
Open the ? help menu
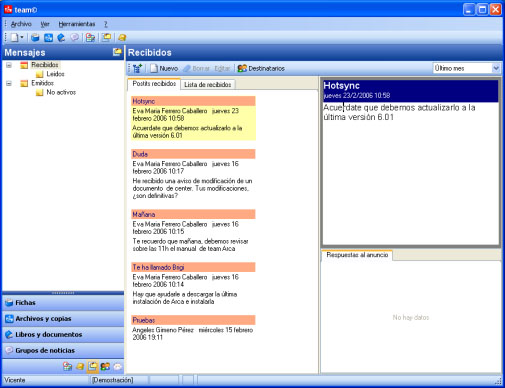[x=105, y=24]
